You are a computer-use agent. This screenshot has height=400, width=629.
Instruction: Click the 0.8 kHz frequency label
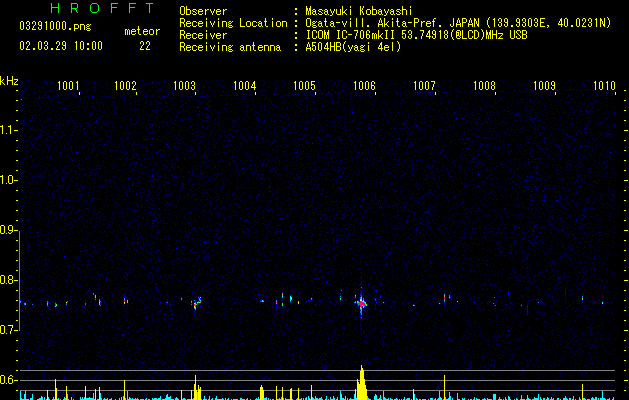tap(9, 280)
